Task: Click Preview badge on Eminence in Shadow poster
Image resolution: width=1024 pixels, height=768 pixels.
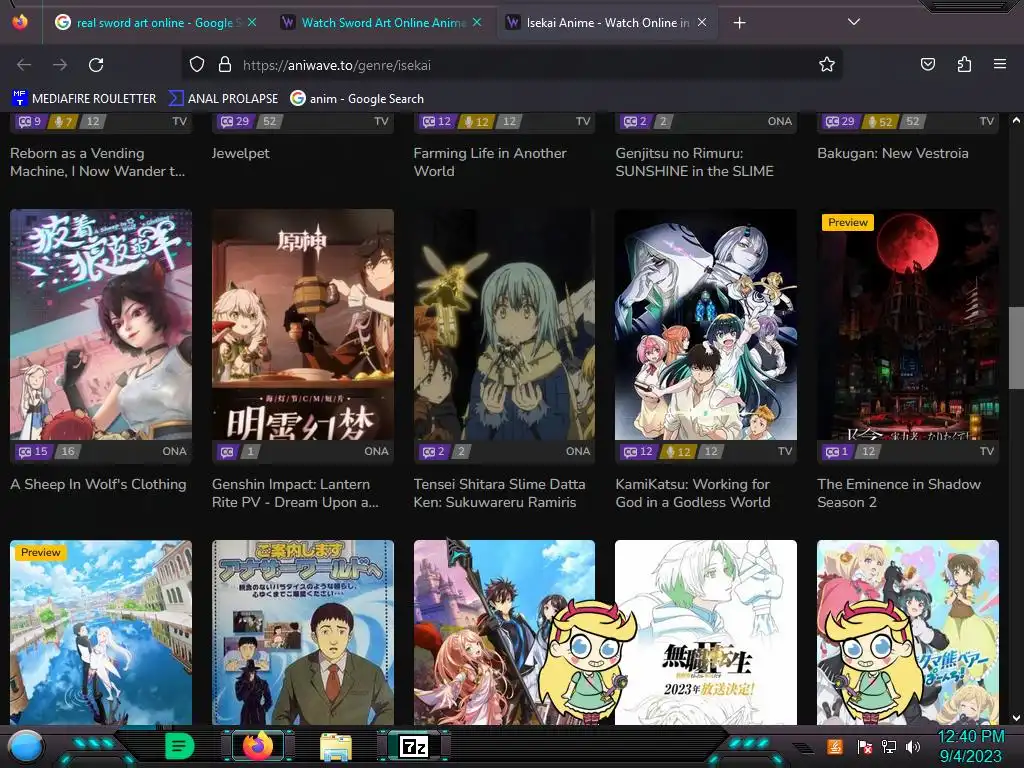Action: click(x=848, y=223)
